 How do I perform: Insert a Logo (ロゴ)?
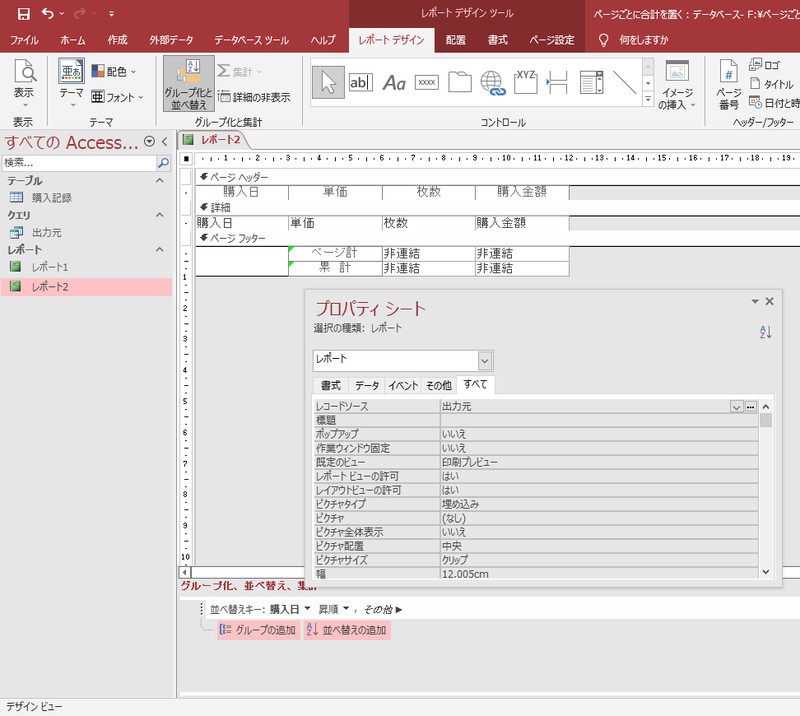[764, 65]
